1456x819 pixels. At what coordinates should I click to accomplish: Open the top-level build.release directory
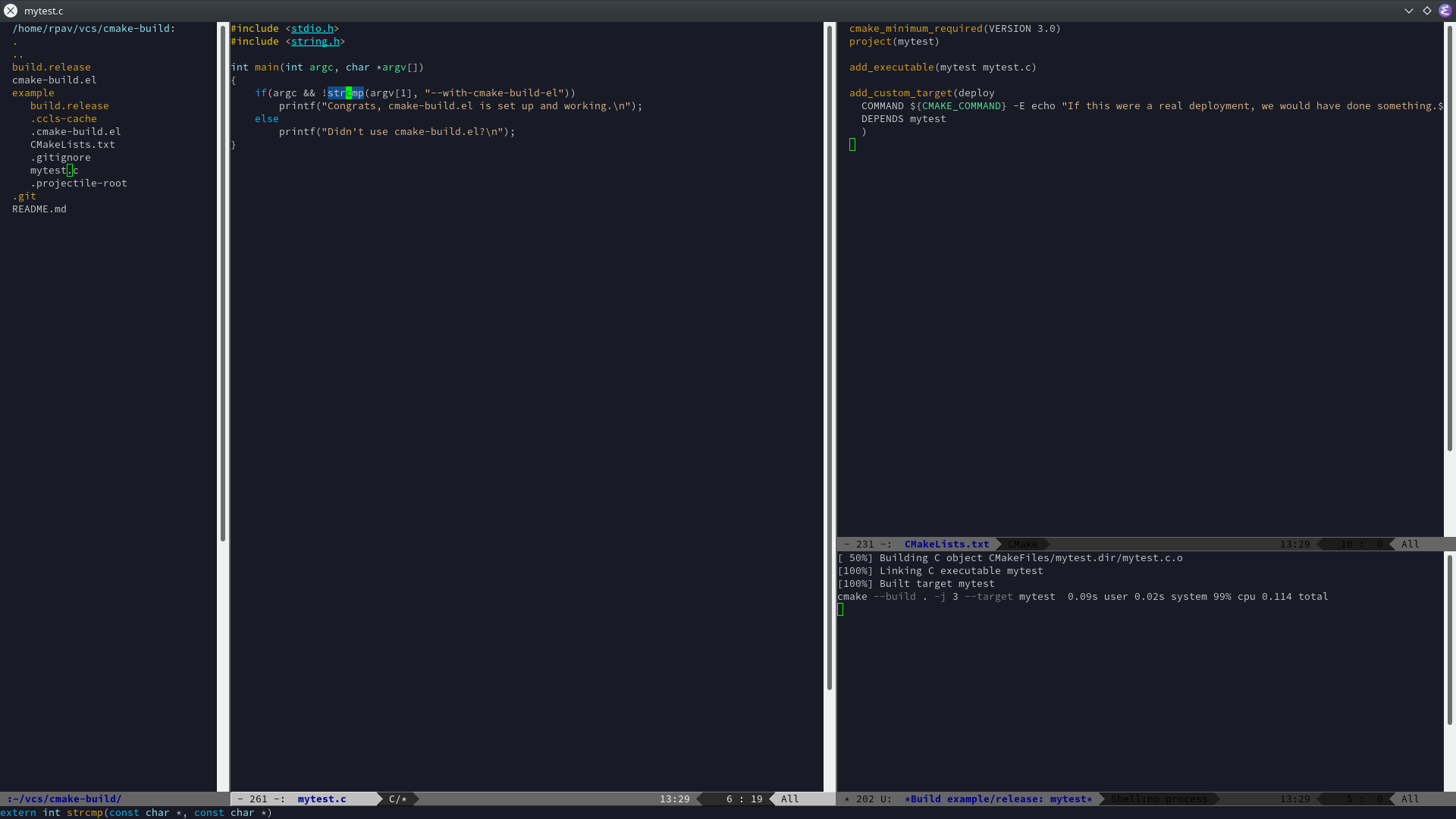click(x=51, y=67)
